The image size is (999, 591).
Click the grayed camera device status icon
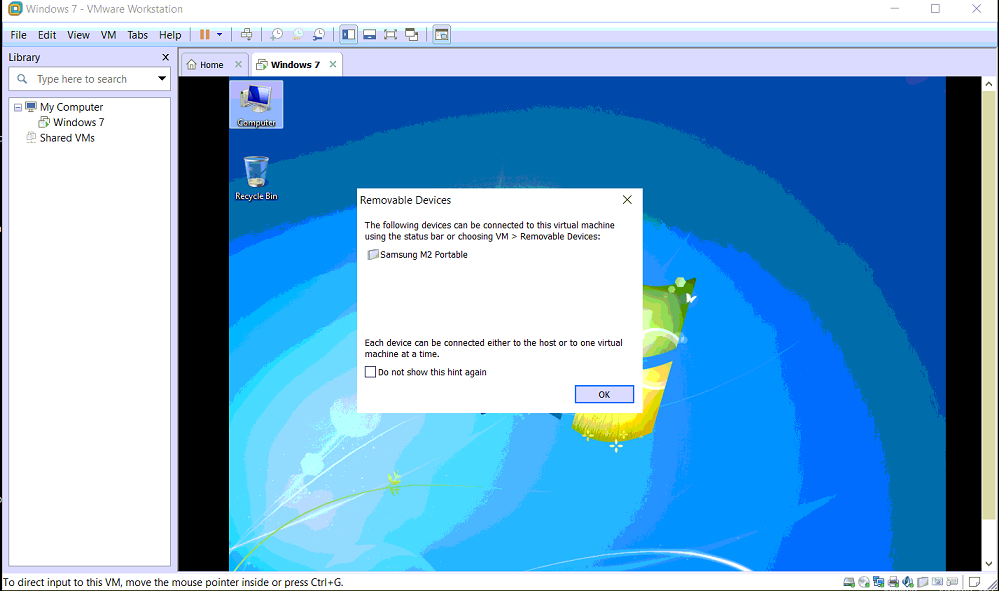[937, 581]
